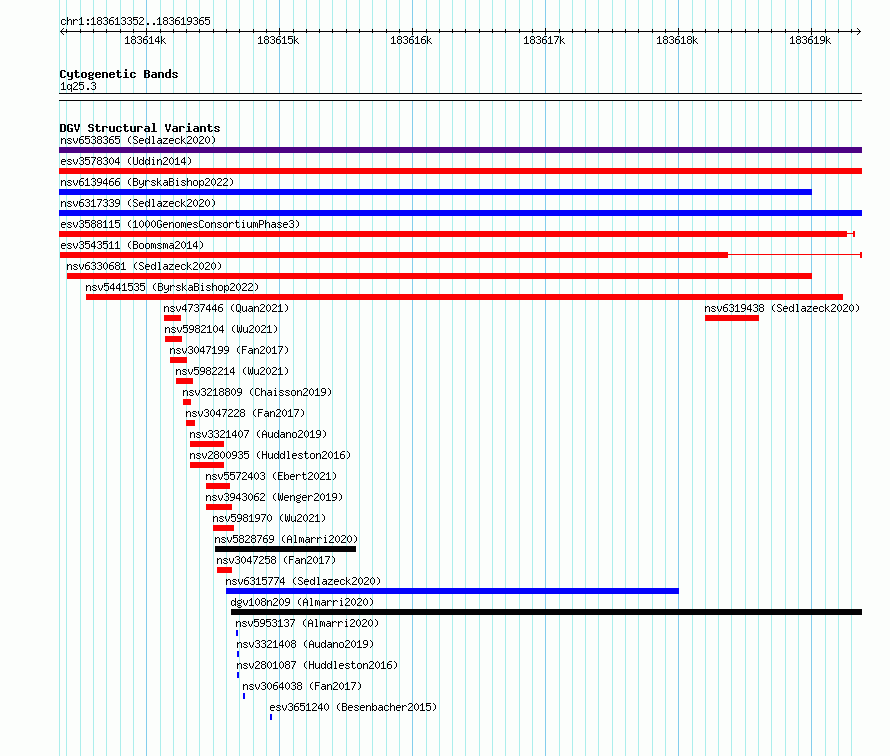Open nsv2800935 (Huddleston2016) label
890x756 pixels.
click(270, 455)
